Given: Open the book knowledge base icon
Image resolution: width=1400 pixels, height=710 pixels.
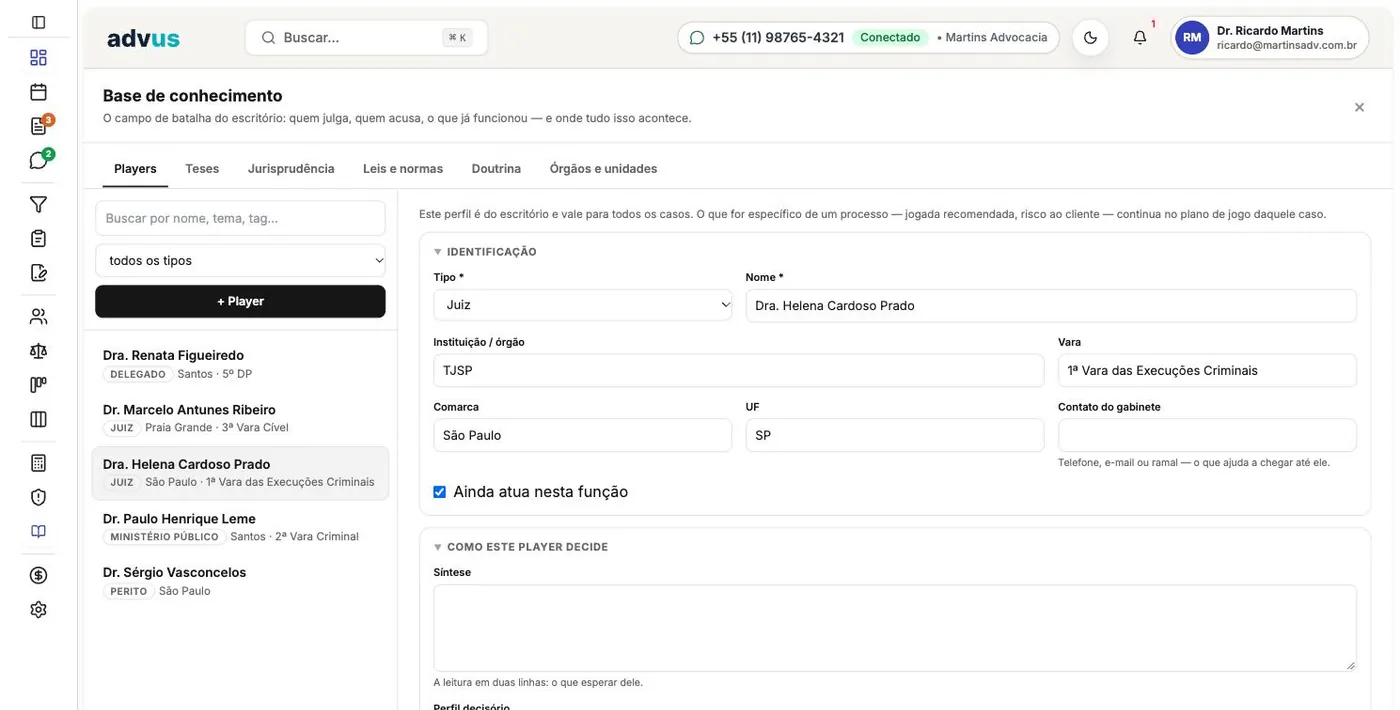Looking at the screenshot, I should click(38, 531).
